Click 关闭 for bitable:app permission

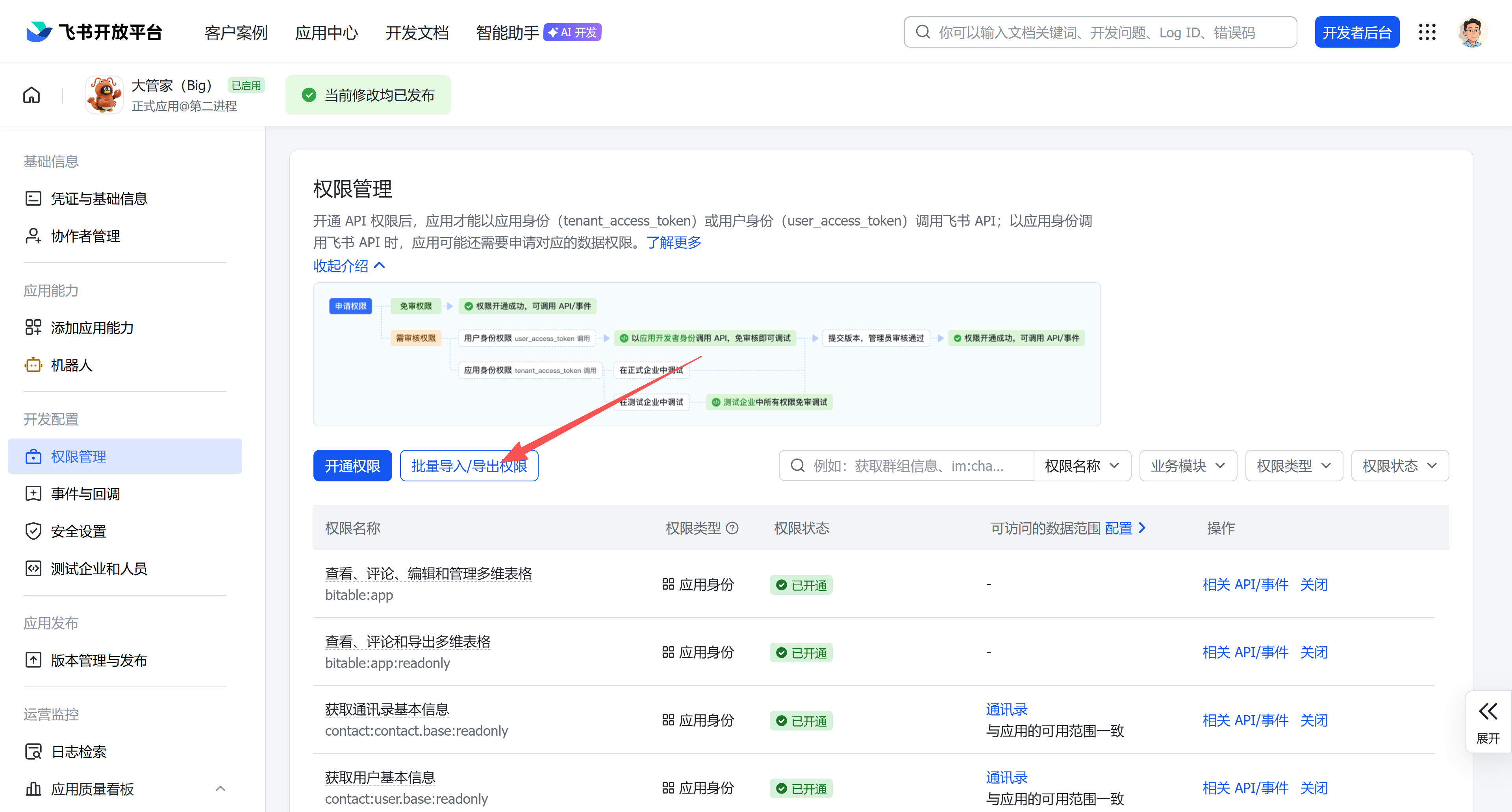pyautogui.click(x=1314, y=584)
